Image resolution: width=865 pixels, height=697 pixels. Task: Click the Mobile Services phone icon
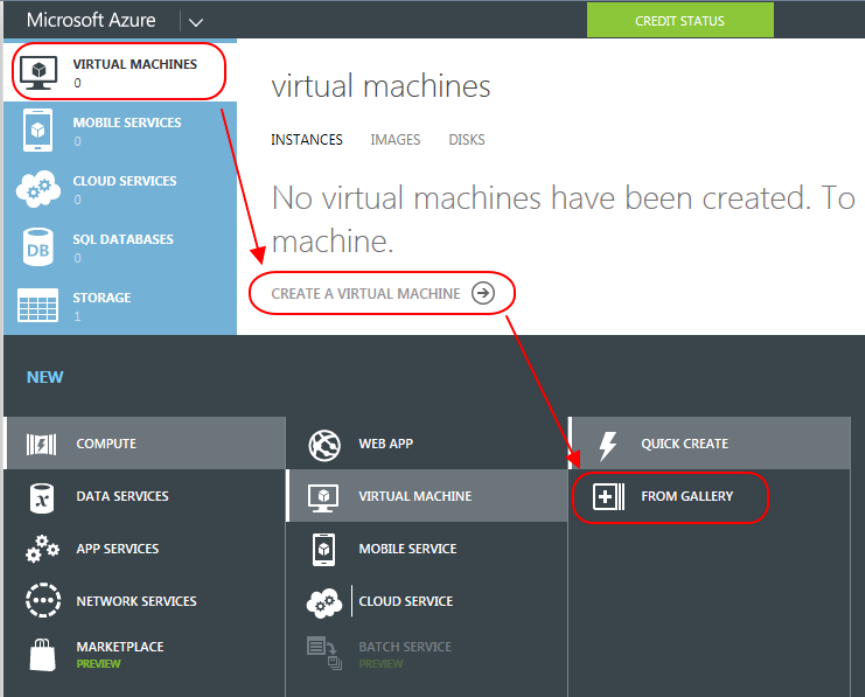(x=38, y=130)
